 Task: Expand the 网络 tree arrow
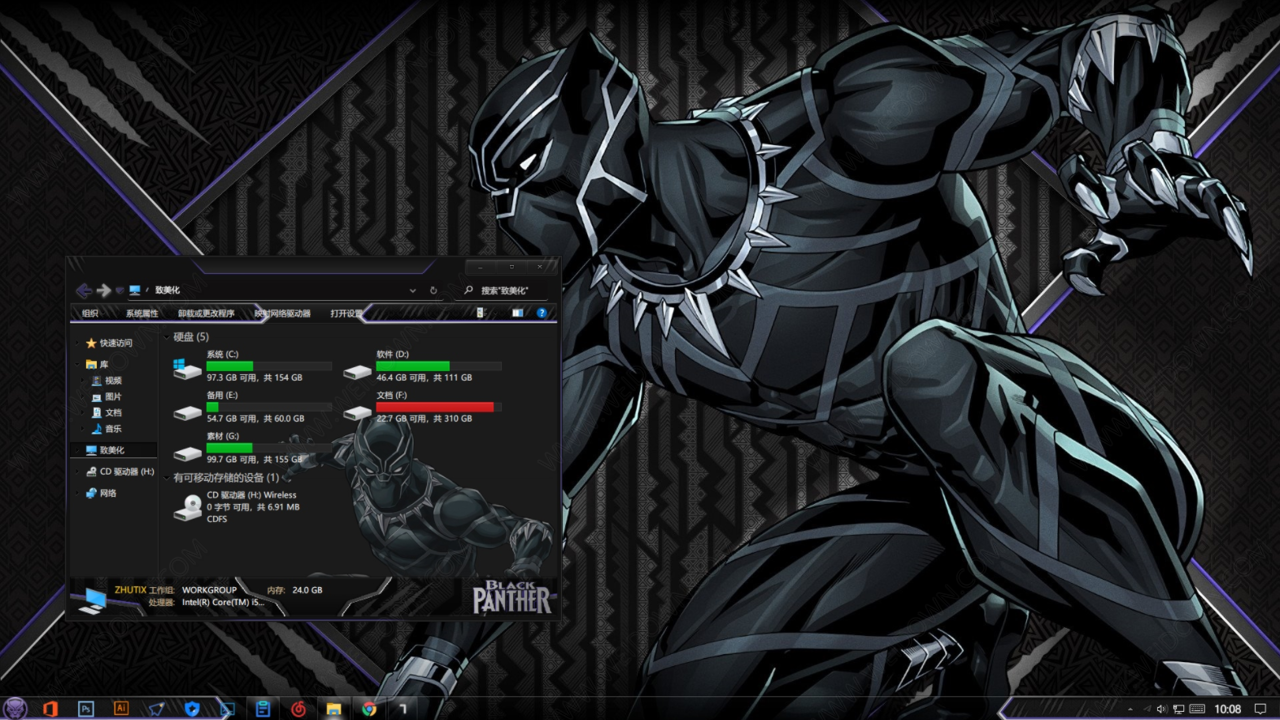point(78,493)
